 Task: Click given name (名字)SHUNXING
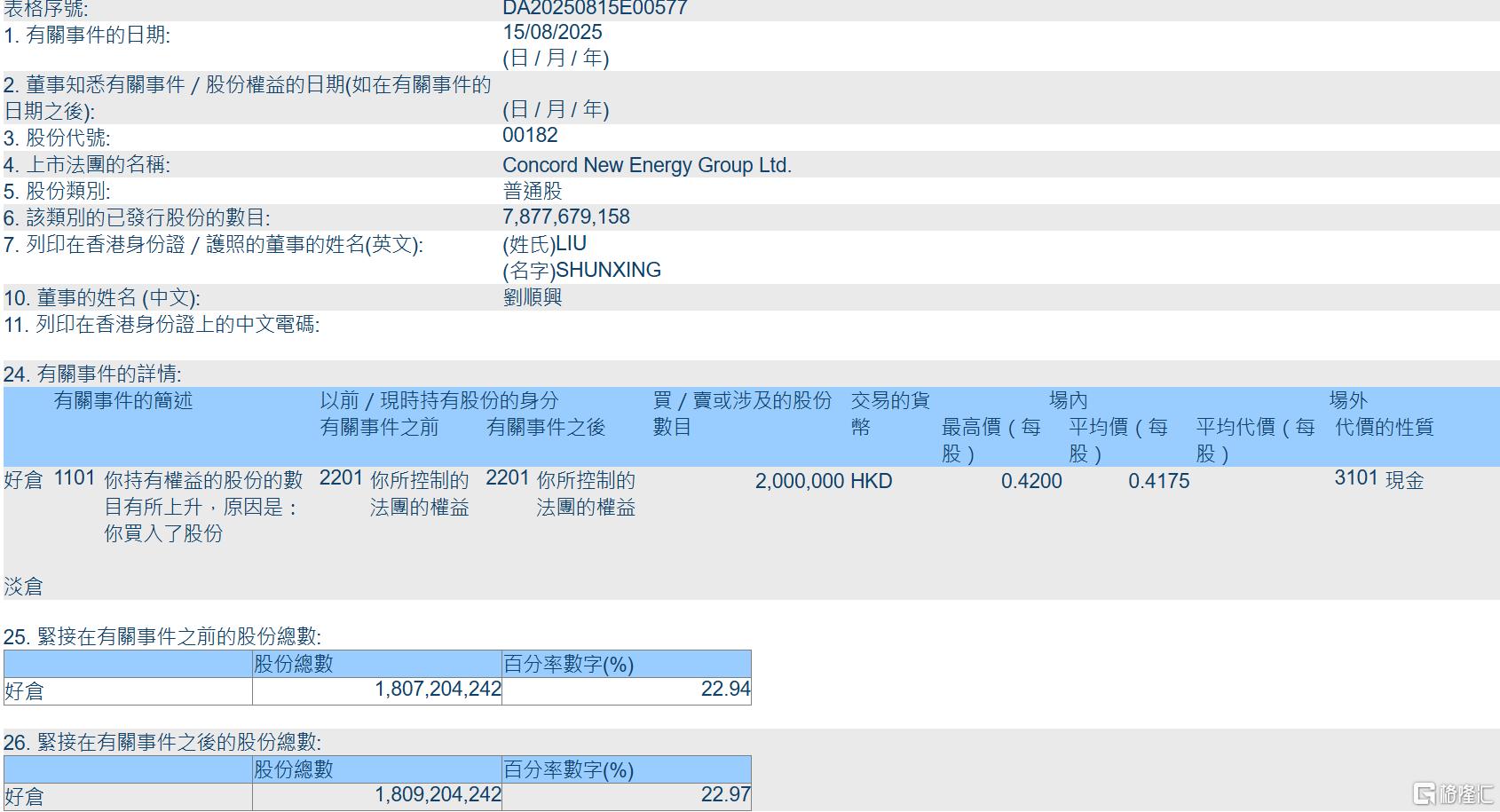[582, 270]
